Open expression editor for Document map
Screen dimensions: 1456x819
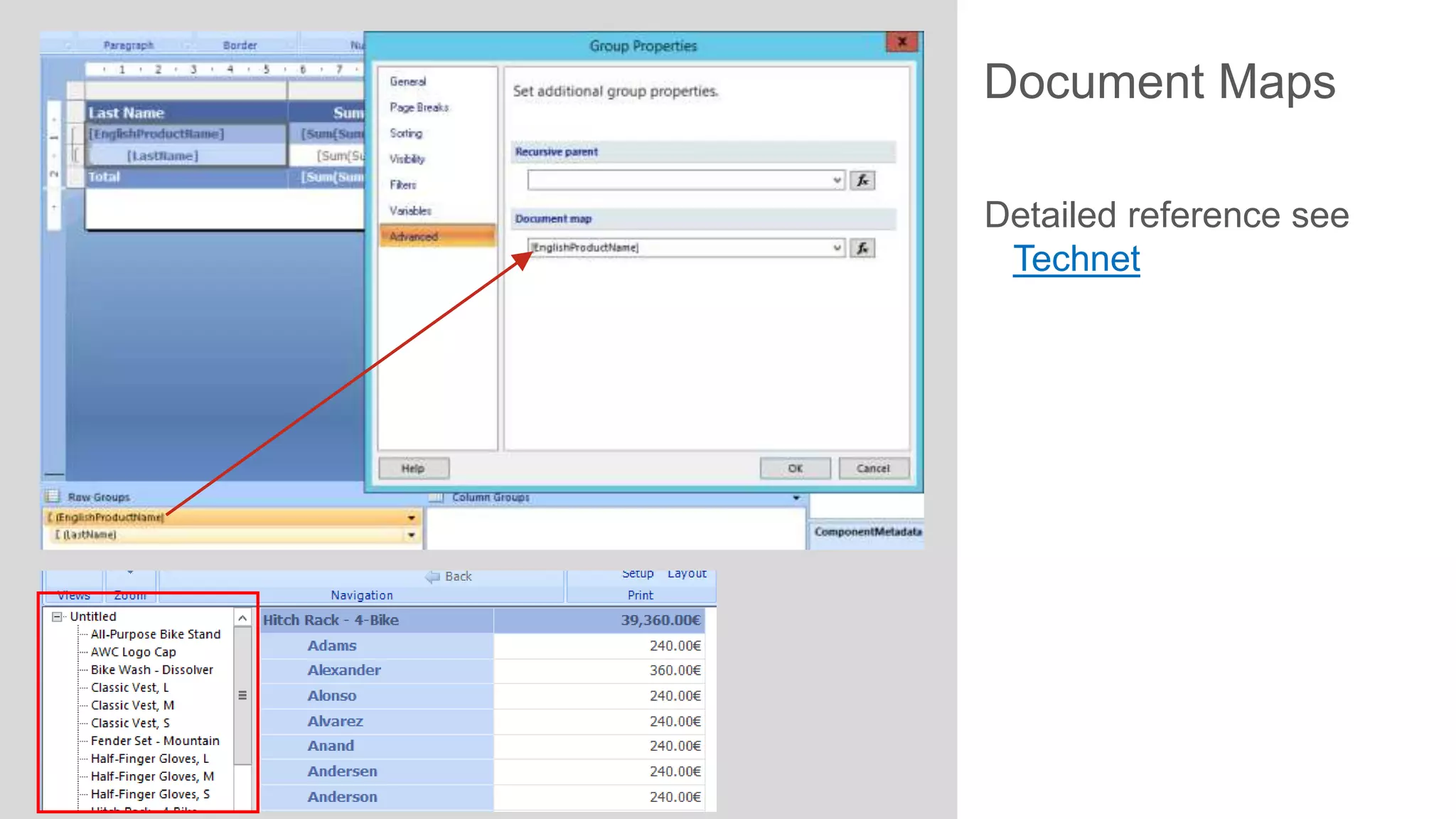(862, 248)
